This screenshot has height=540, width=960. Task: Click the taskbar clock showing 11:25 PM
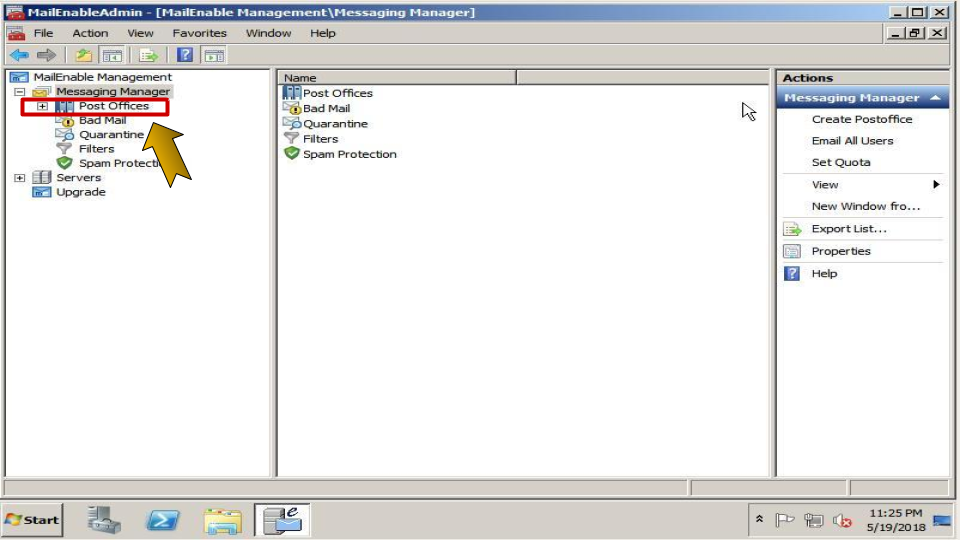click(x=896, y=520)
